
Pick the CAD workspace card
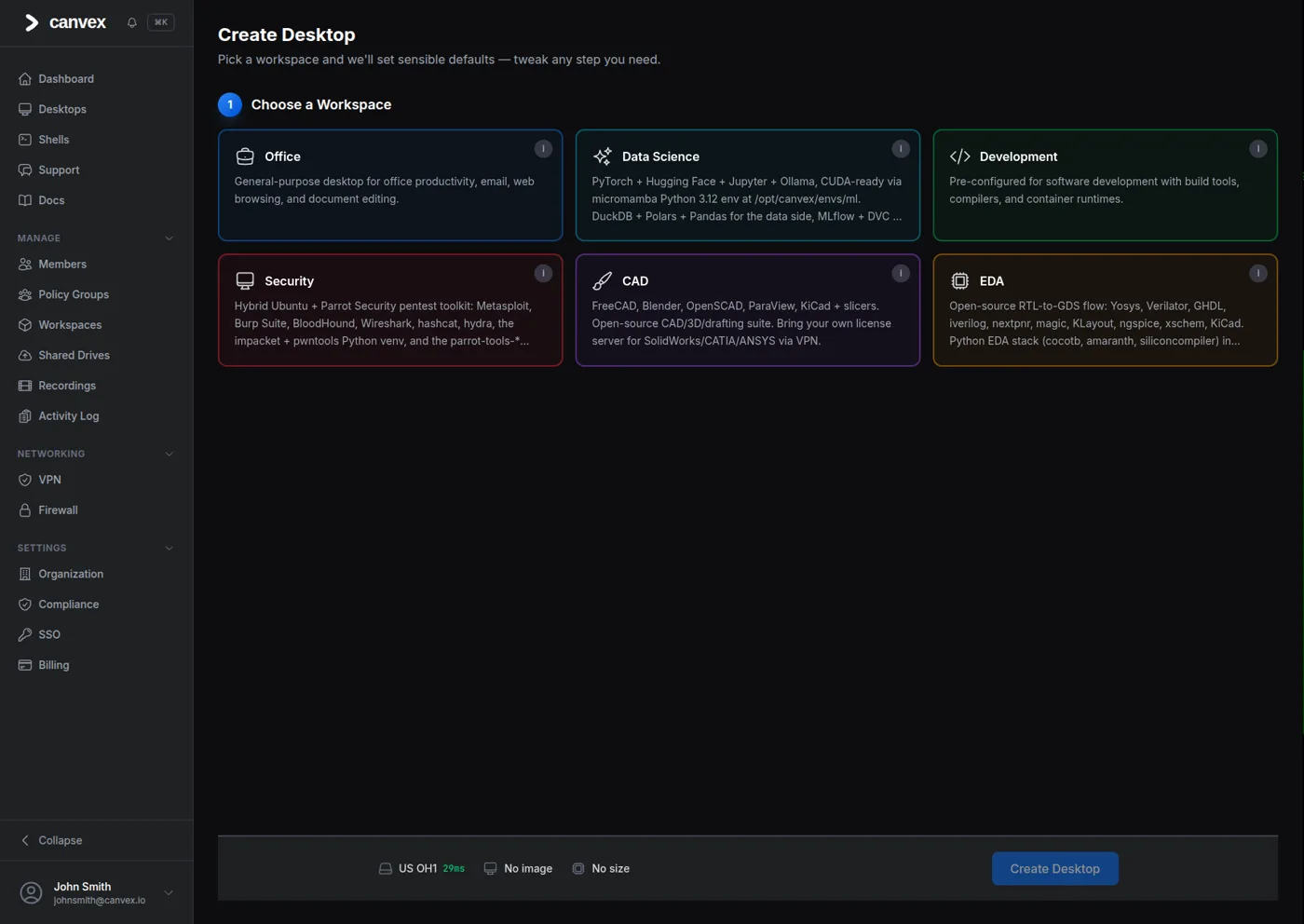point(748,310)
